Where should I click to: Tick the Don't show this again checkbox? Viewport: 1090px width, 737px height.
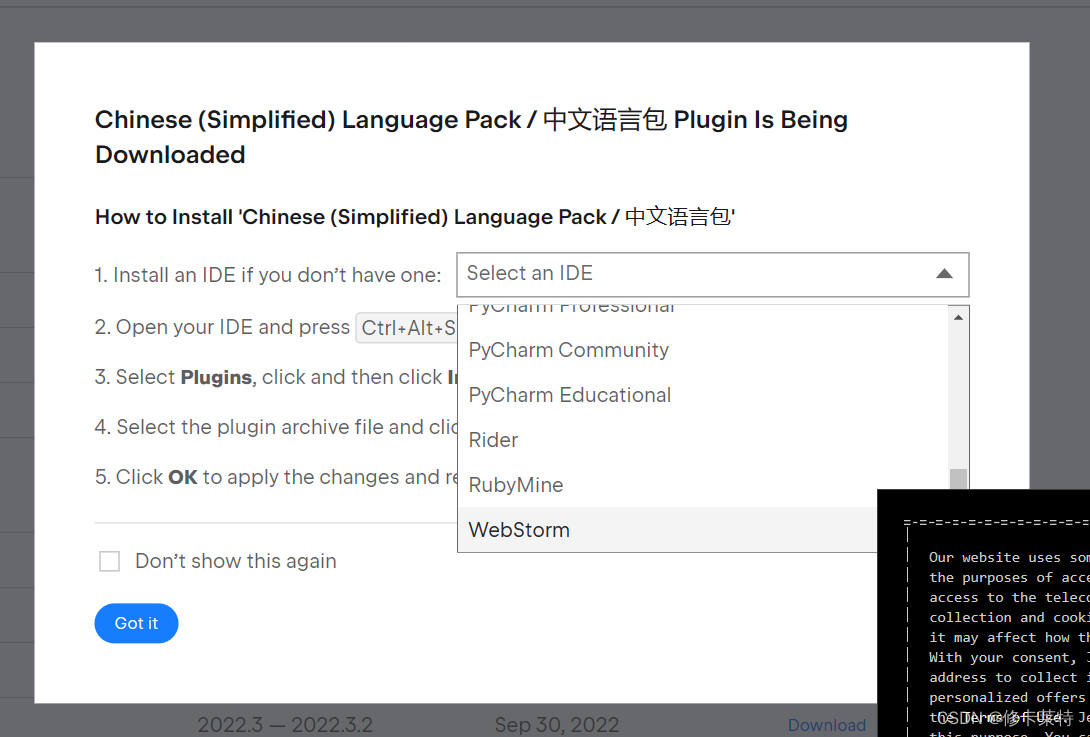pos(109,561)
